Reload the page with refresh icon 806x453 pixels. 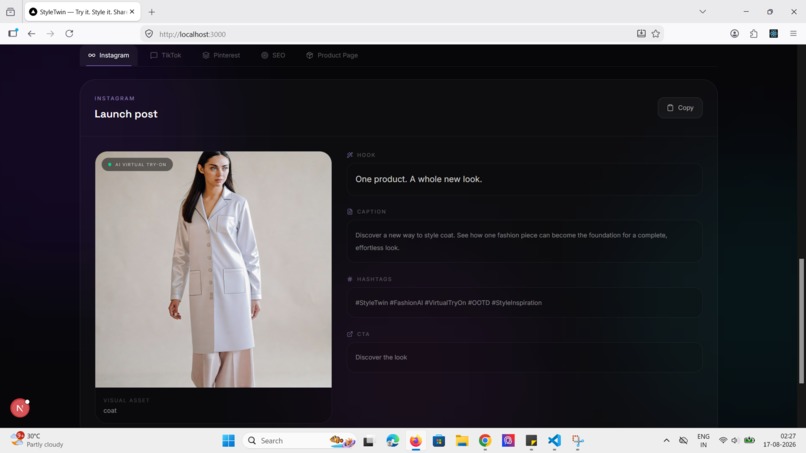coord(69,33)
